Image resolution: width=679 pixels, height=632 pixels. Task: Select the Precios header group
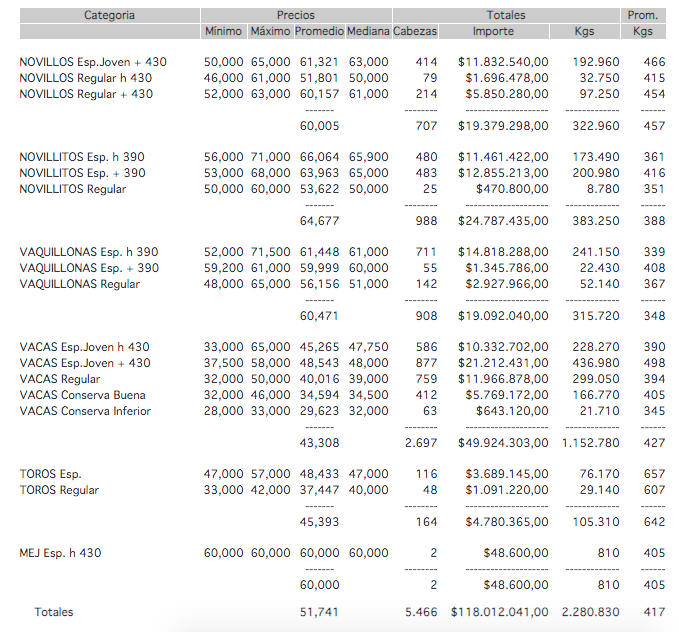296,15
